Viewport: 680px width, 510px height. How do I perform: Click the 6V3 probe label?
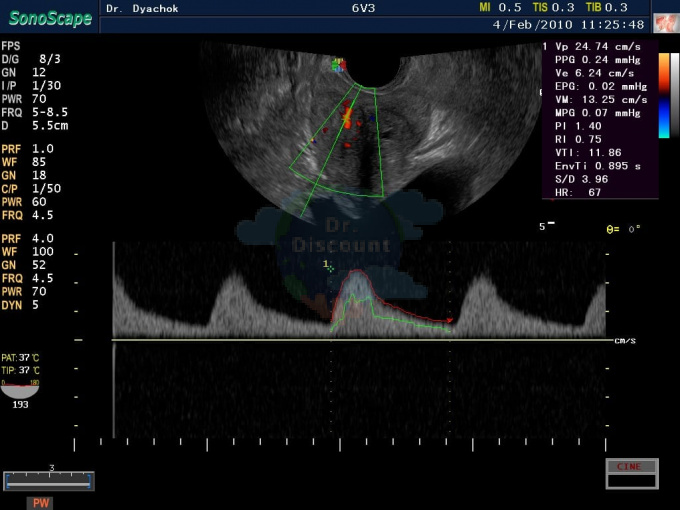(x=363, y=8)
